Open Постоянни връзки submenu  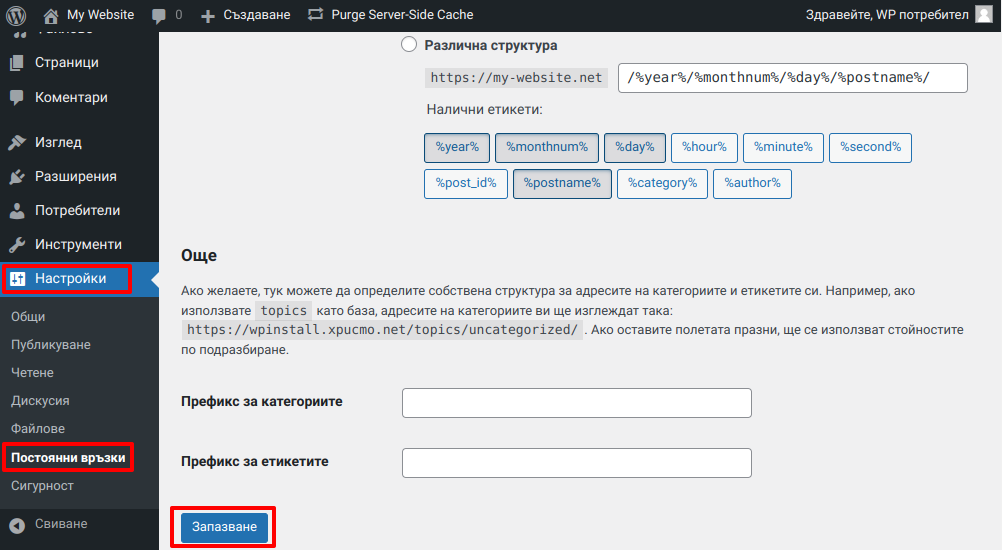click(68, 457)
